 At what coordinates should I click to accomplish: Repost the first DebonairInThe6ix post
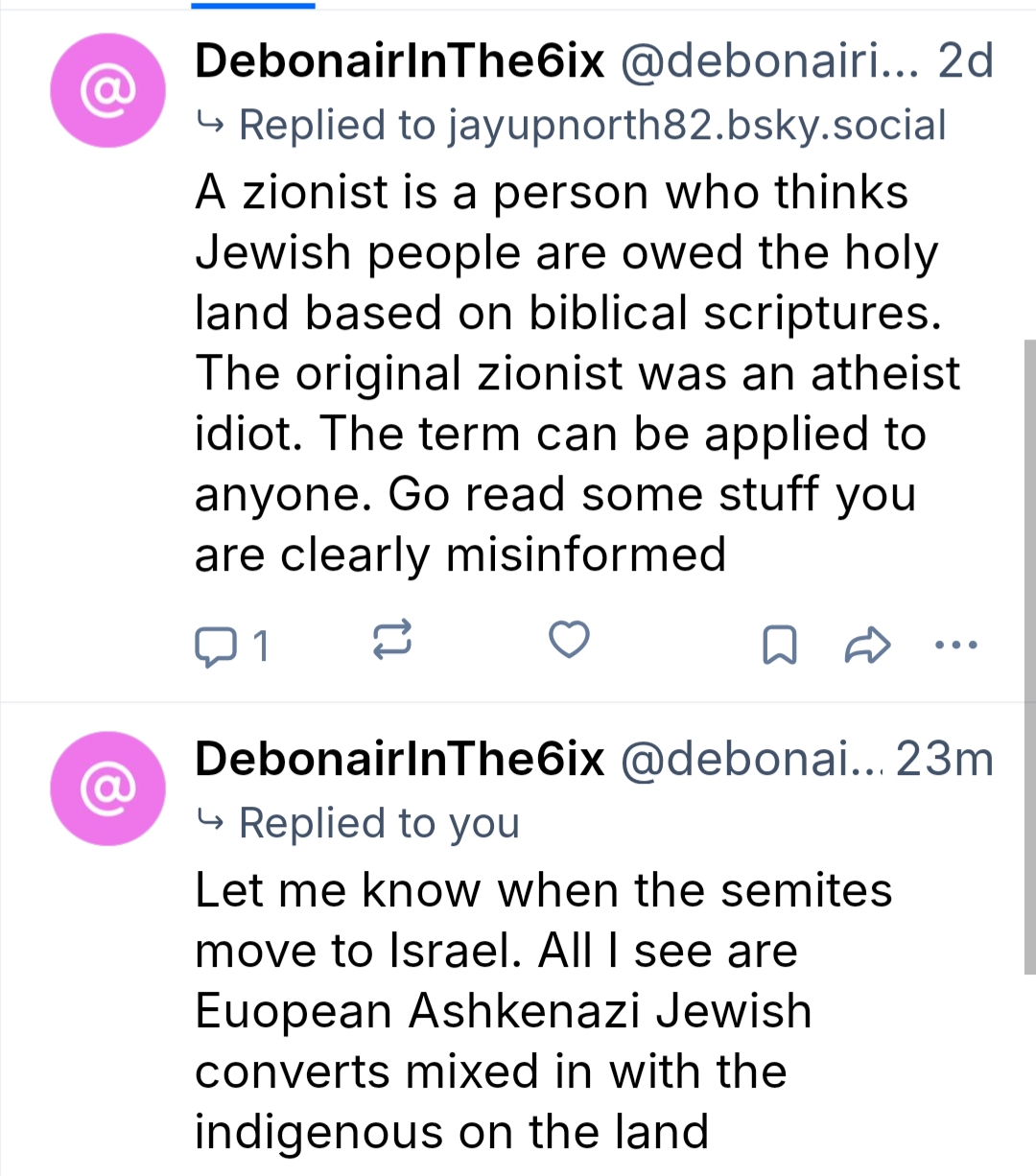click(x=392, y=639)
